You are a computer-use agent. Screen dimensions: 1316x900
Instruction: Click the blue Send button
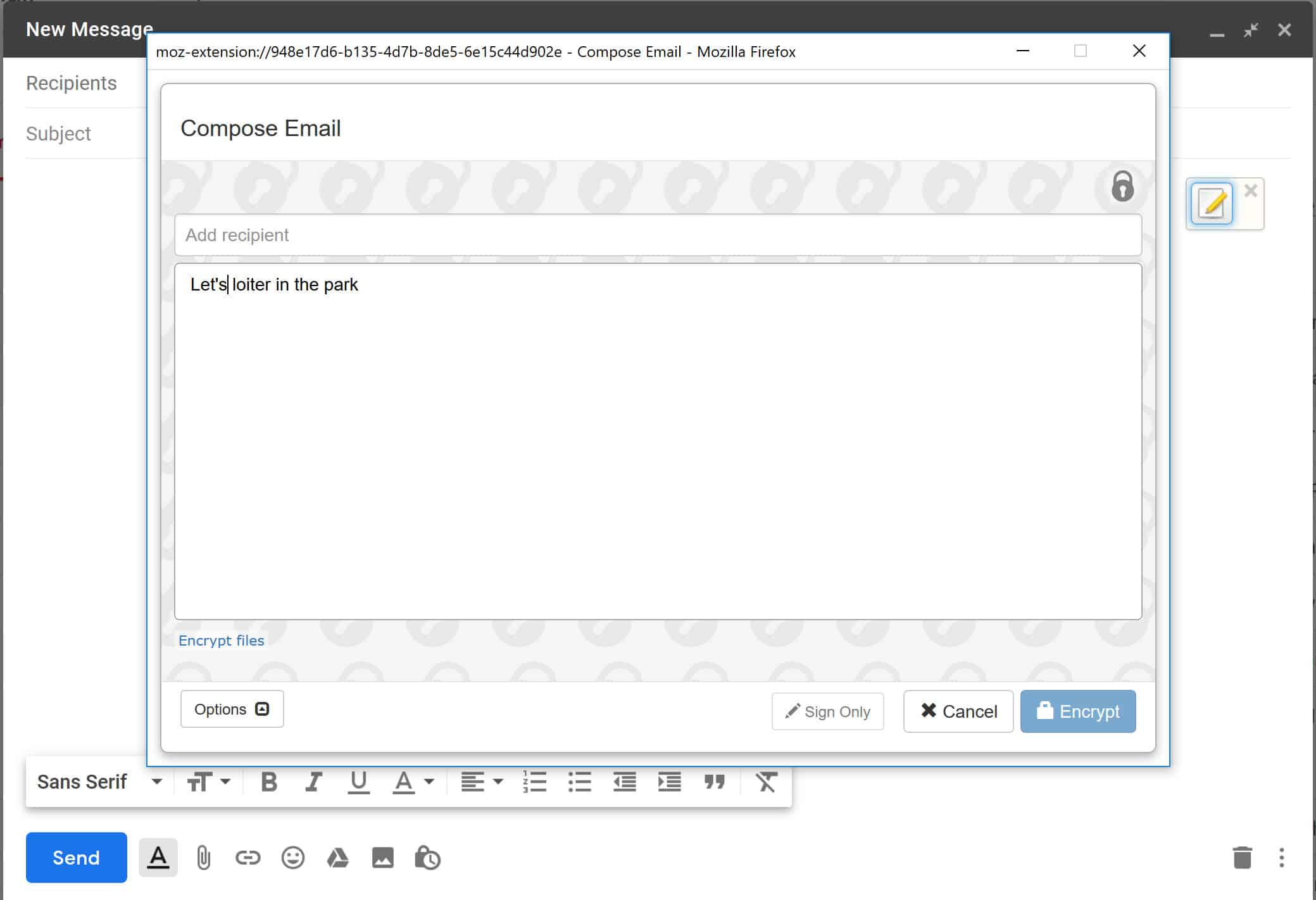(76, 858)
